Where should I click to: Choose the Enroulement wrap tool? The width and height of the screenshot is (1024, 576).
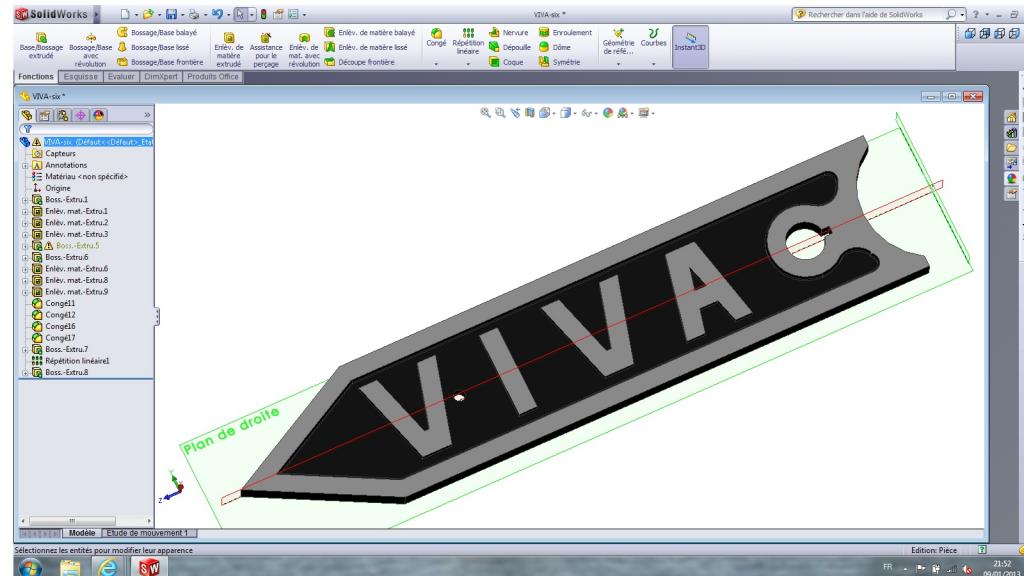pos(565,32)
